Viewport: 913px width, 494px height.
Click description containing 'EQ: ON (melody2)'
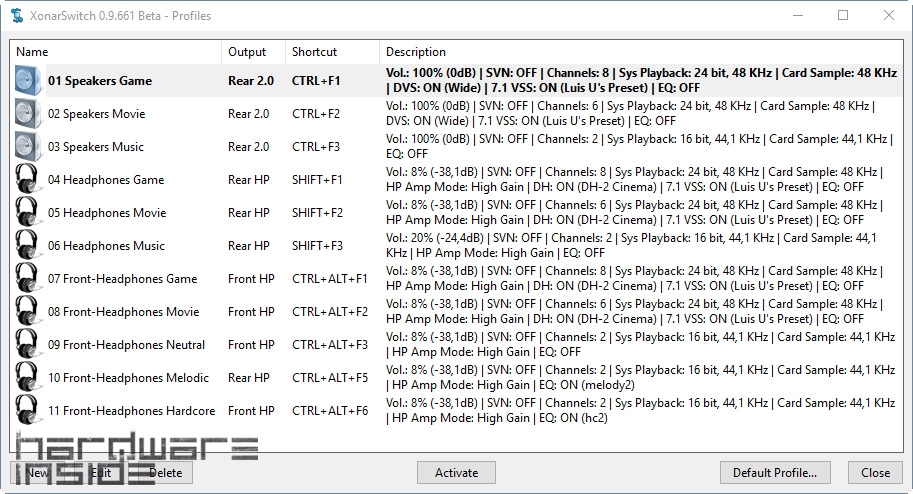pyautogui.click(x=640, y=377)
